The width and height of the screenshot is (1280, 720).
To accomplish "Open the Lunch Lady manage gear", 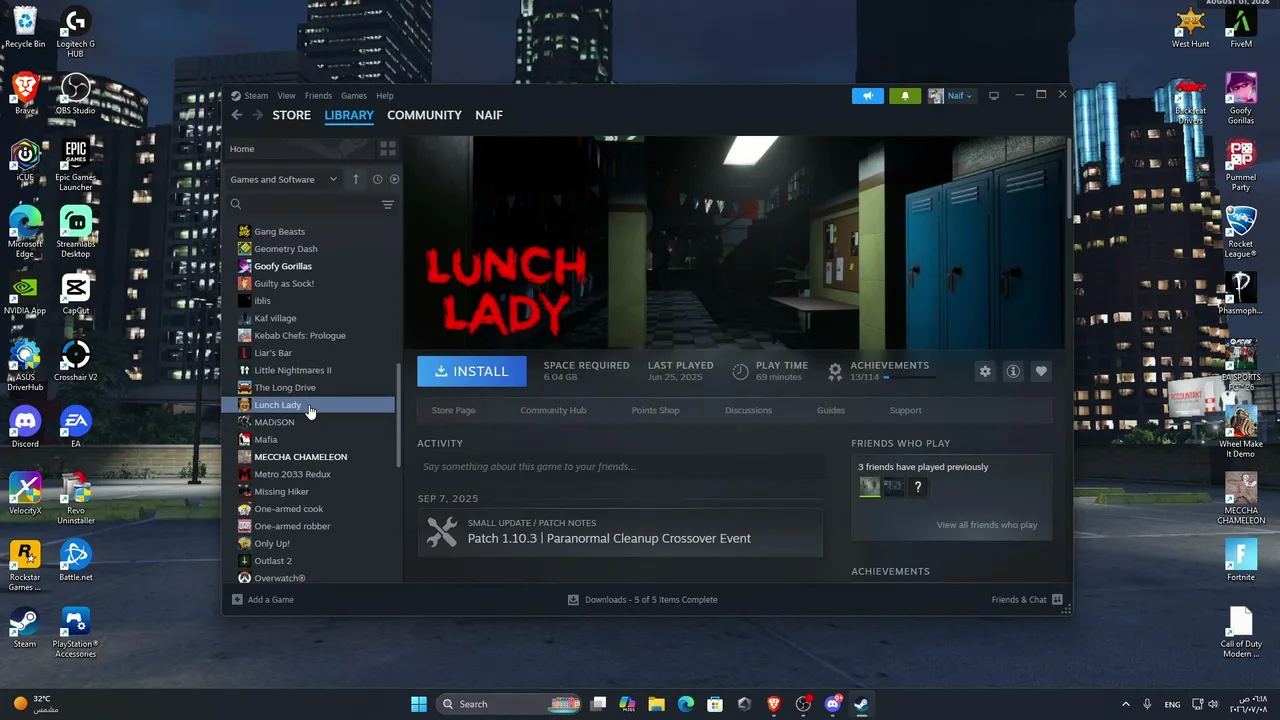I will click(985, 371).
